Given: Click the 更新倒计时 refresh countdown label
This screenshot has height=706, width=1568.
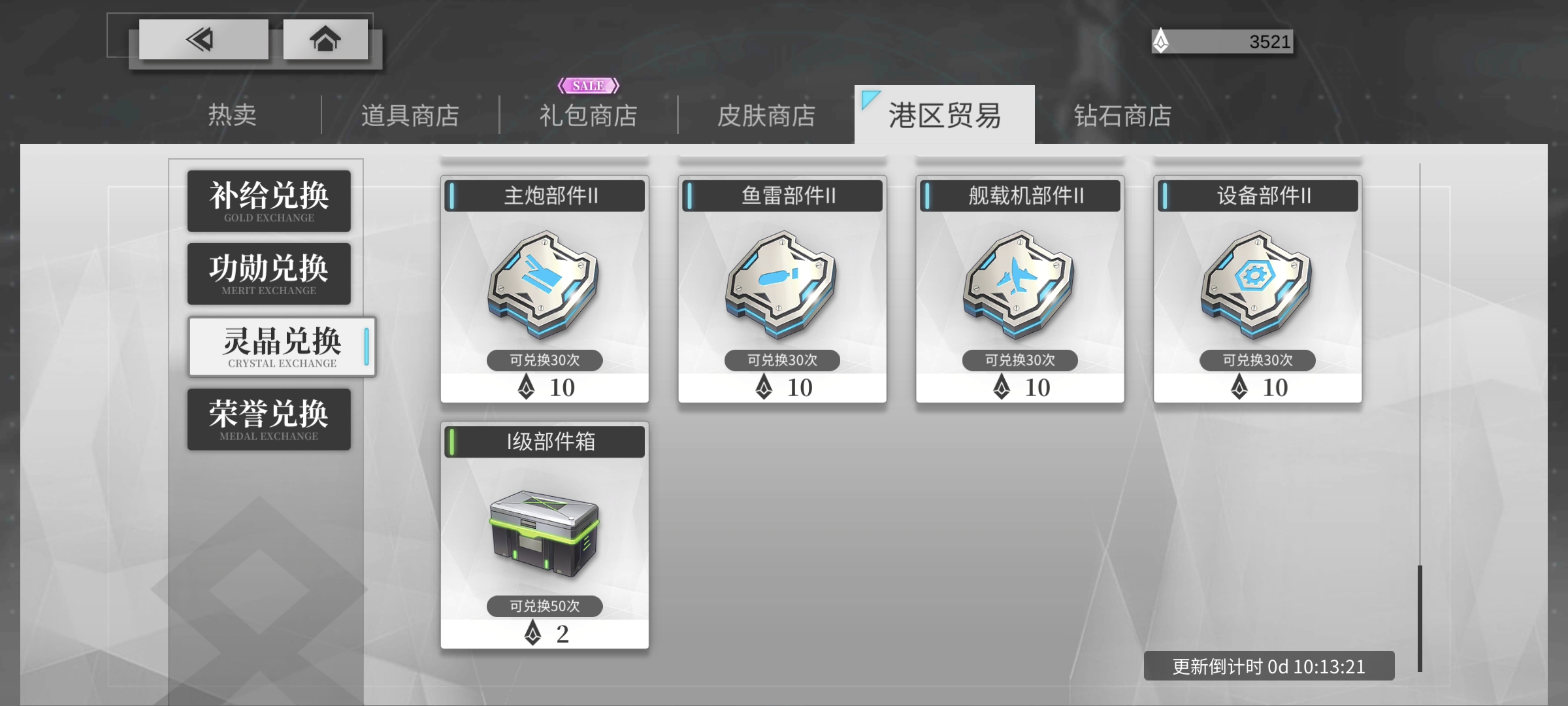Looking at the screenshot, I should (1269, 666).
